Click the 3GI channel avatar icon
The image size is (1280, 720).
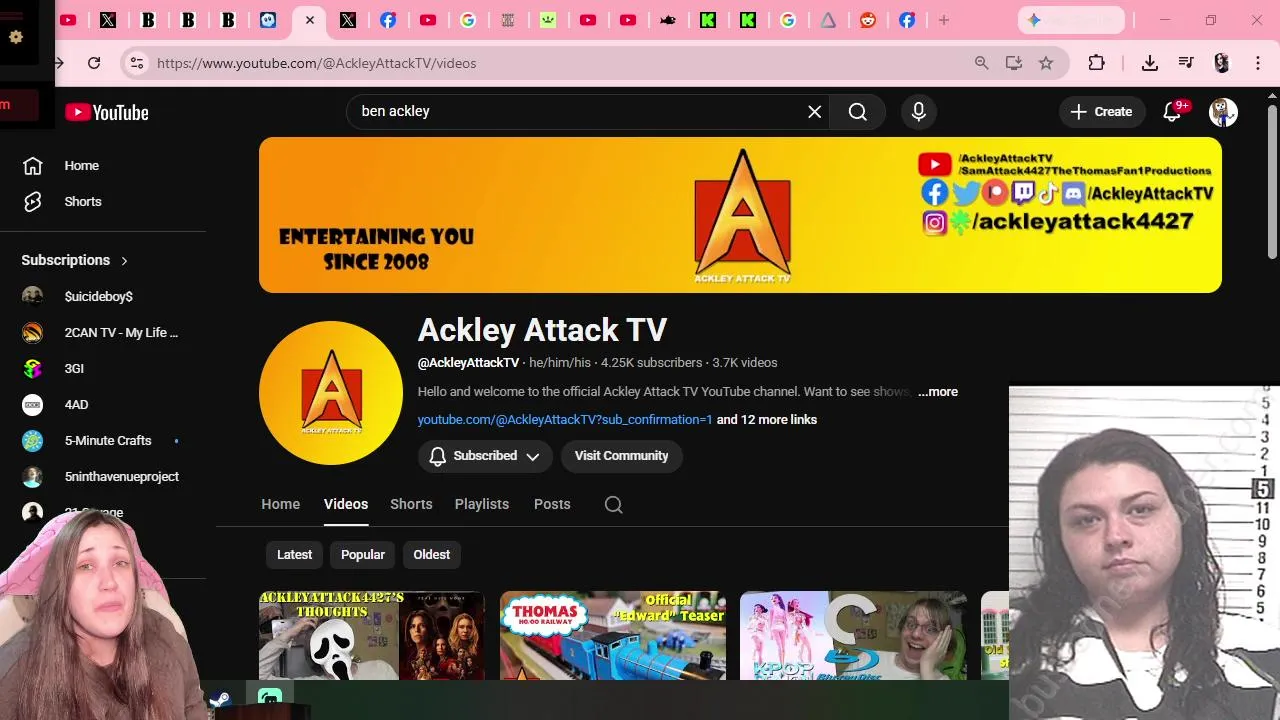tap(33, 368)
